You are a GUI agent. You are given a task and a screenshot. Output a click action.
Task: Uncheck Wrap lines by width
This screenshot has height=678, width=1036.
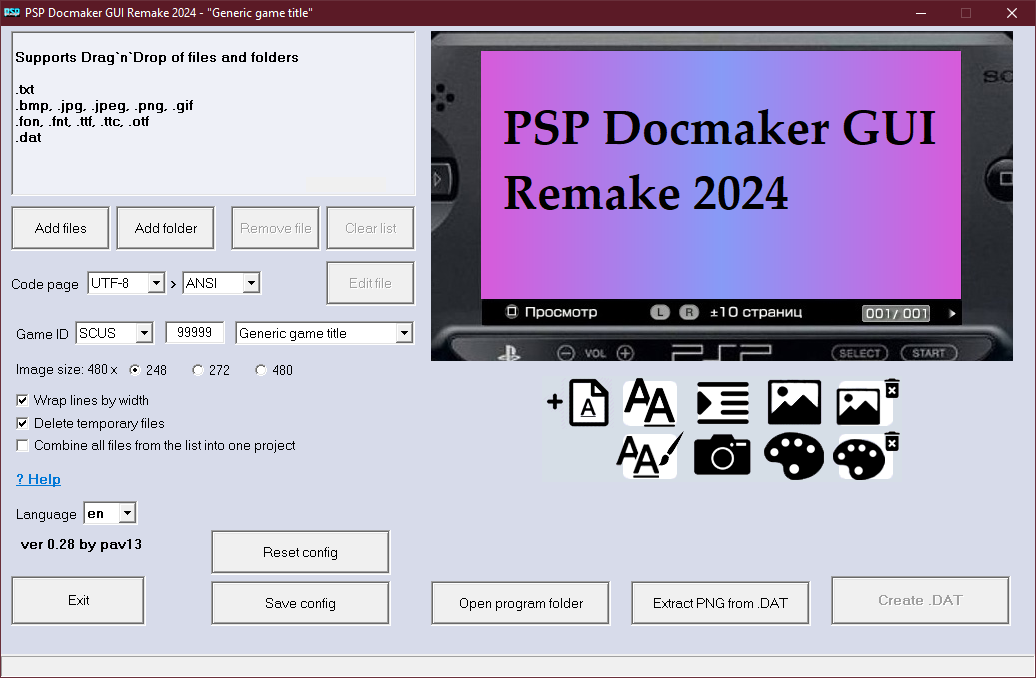(x=22, y=400)
